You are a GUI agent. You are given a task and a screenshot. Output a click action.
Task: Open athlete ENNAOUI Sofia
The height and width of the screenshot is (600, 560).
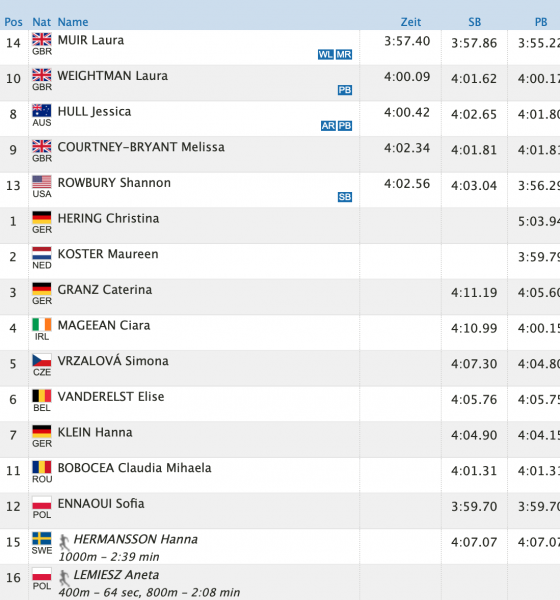tap(101, 504)
